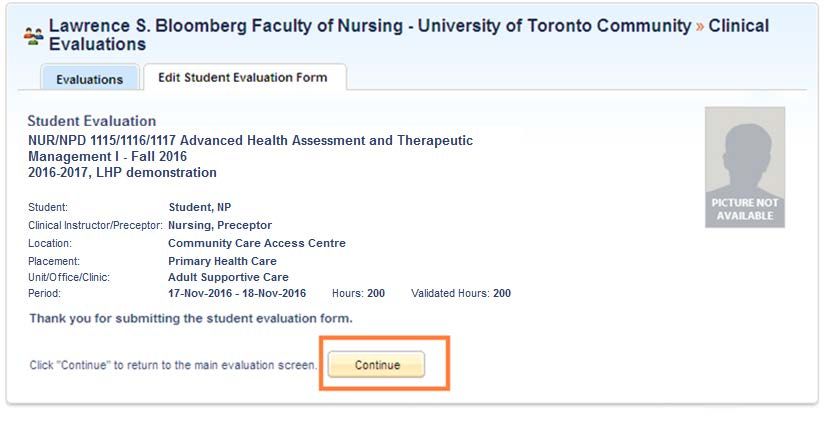The width and height of the screenshot is (826, 421).
Task: Click the preceptor name 'Nursing, Preceptor'
Action: pos(220,225)
